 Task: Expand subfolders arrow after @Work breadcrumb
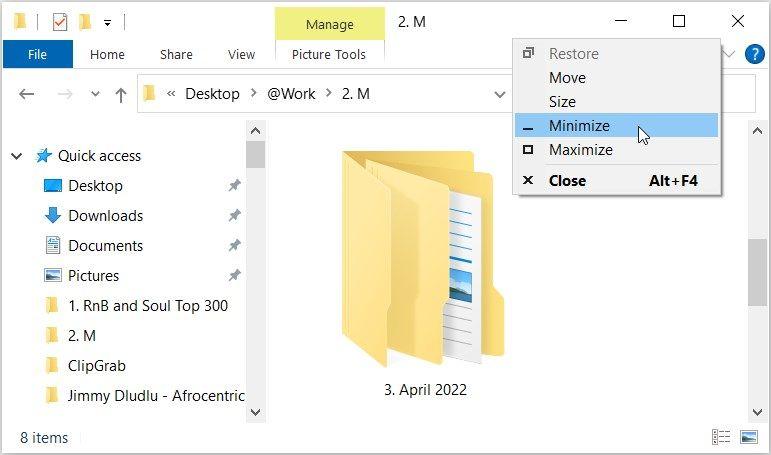click(x=328, y=93)
